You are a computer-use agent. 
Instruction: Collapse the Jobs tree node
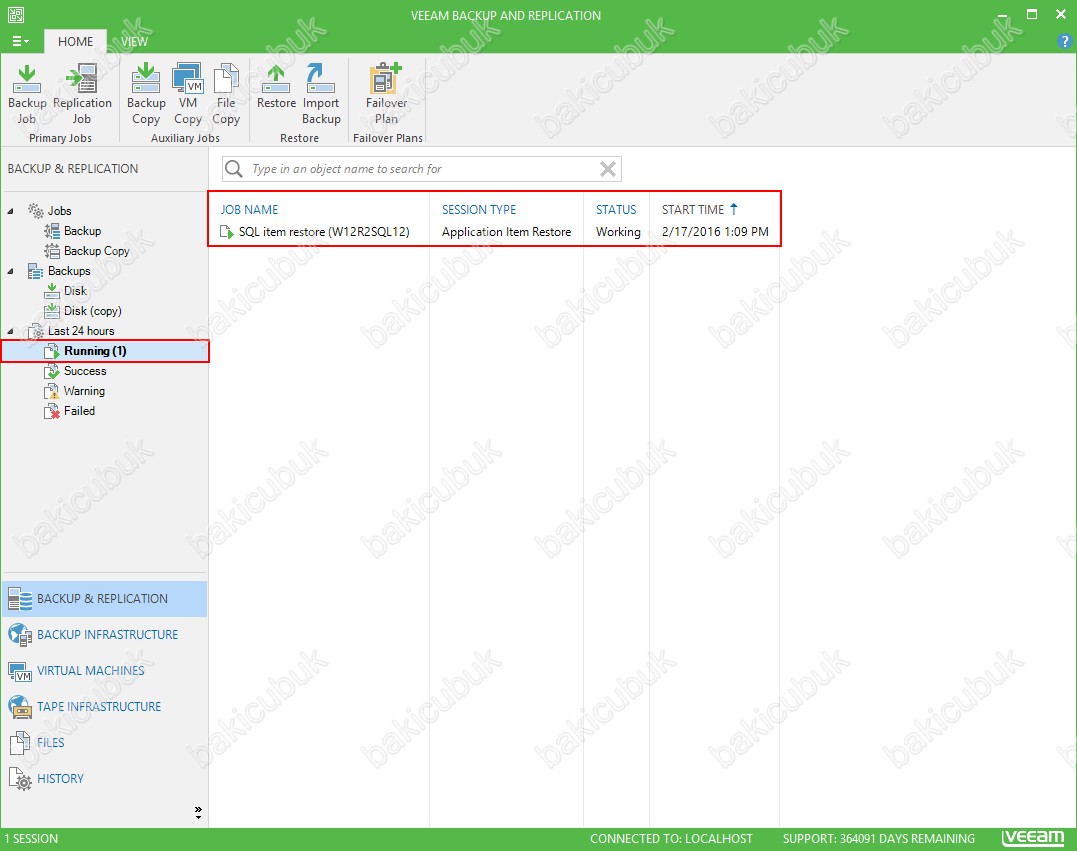coord(10,211)
